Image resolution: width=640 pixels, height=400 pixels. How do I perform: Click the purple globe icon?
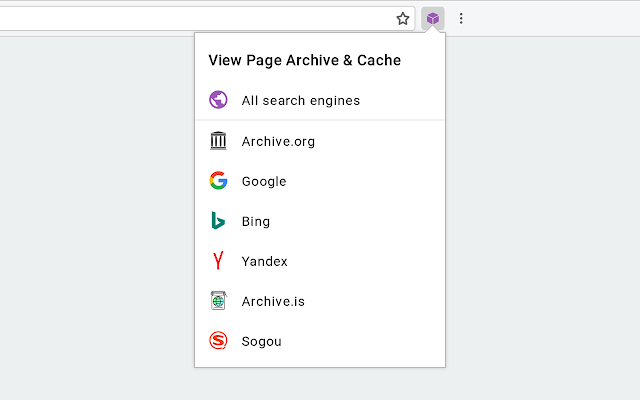(x=218, y=100)
